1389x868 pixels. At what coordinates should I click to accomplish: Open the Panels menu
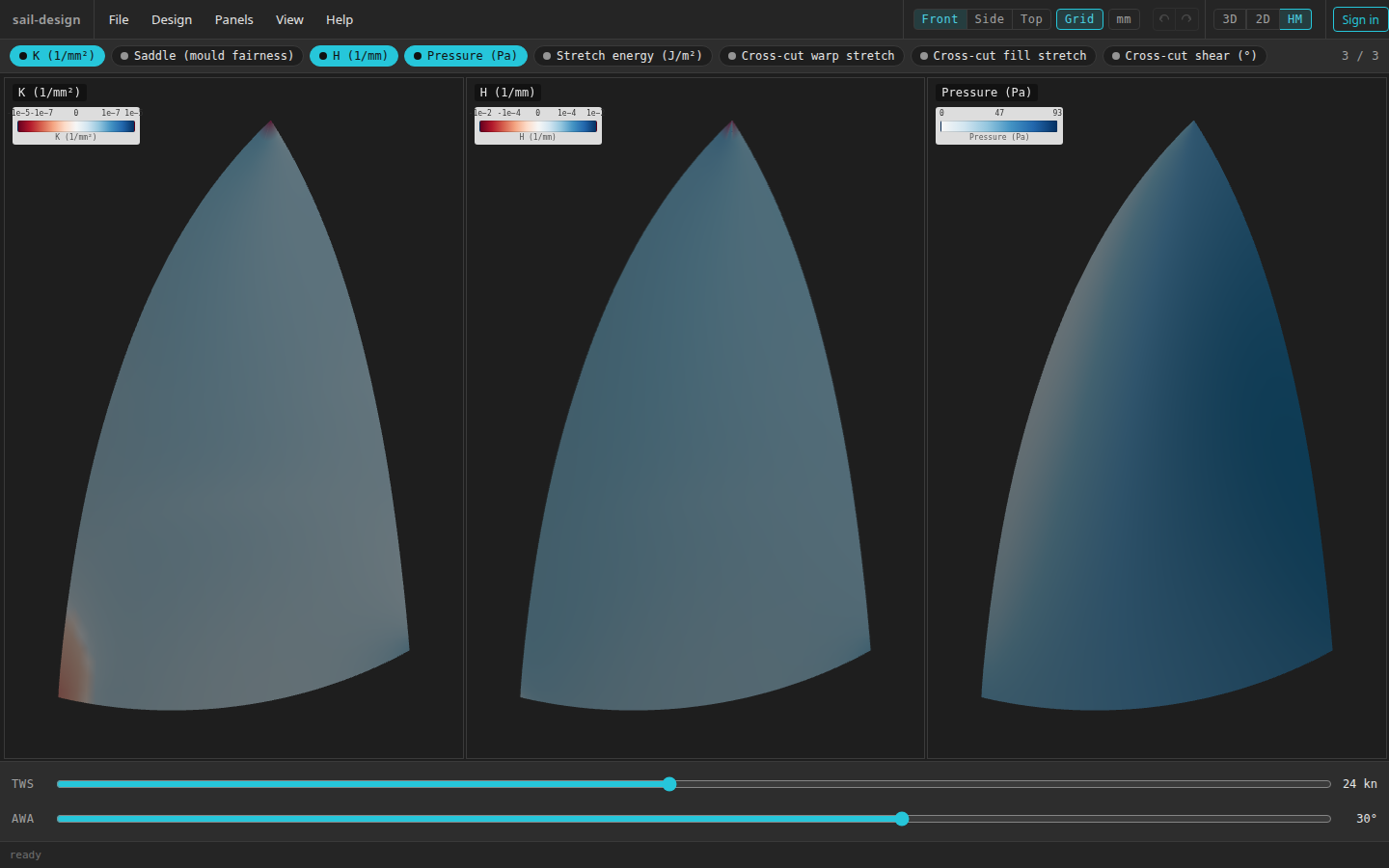point(234,19)
